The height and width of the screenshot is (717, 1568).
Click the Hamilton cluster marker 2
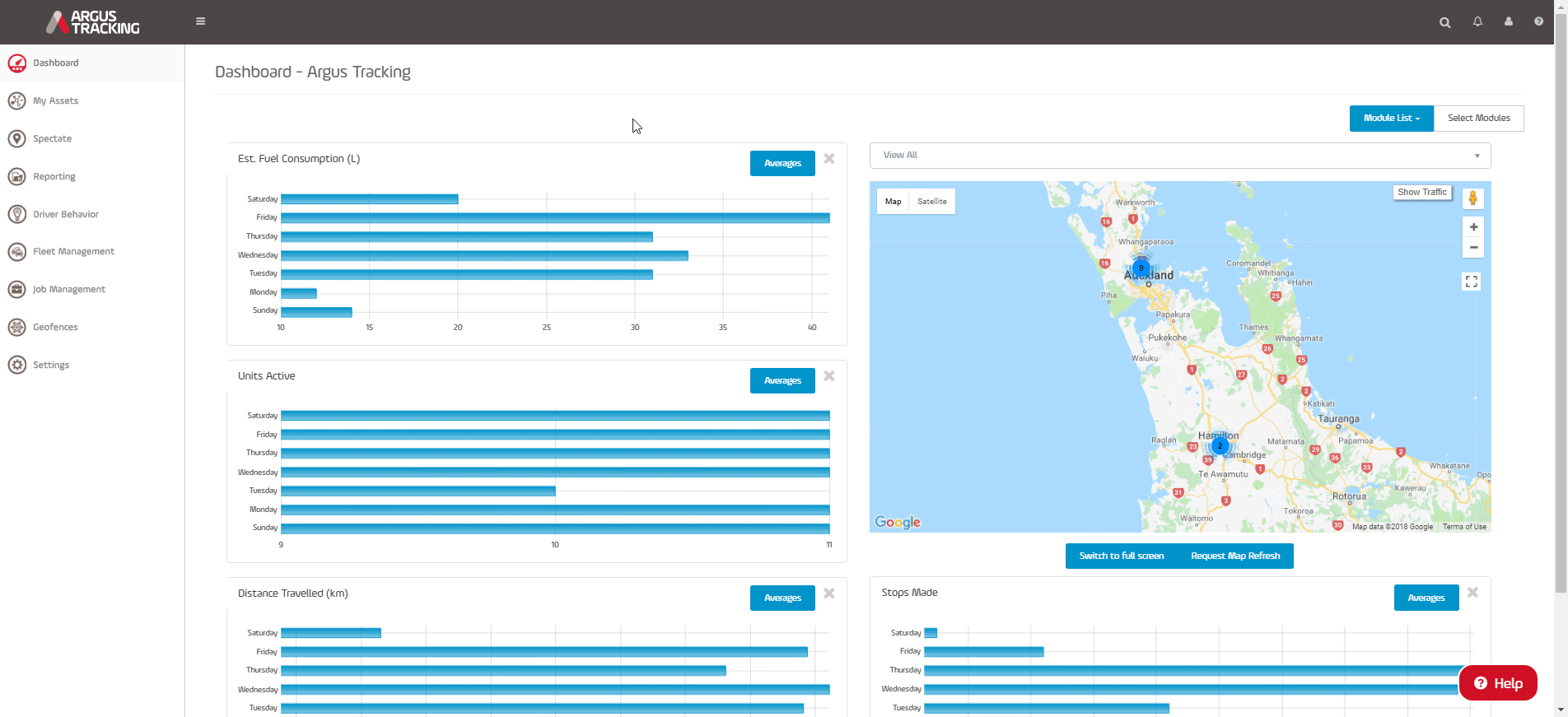click(1220, 446)
